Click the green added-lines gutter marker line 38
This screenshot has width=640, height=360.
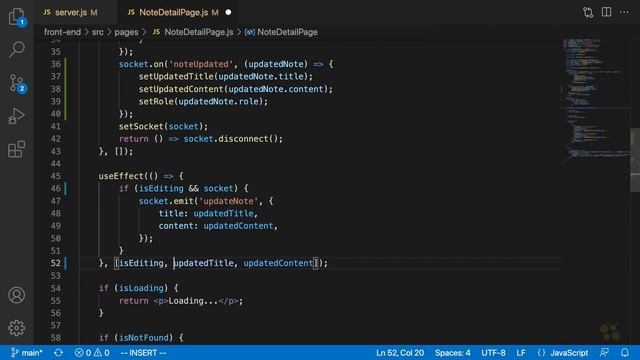pyautogui.click(x=66, y=89)
